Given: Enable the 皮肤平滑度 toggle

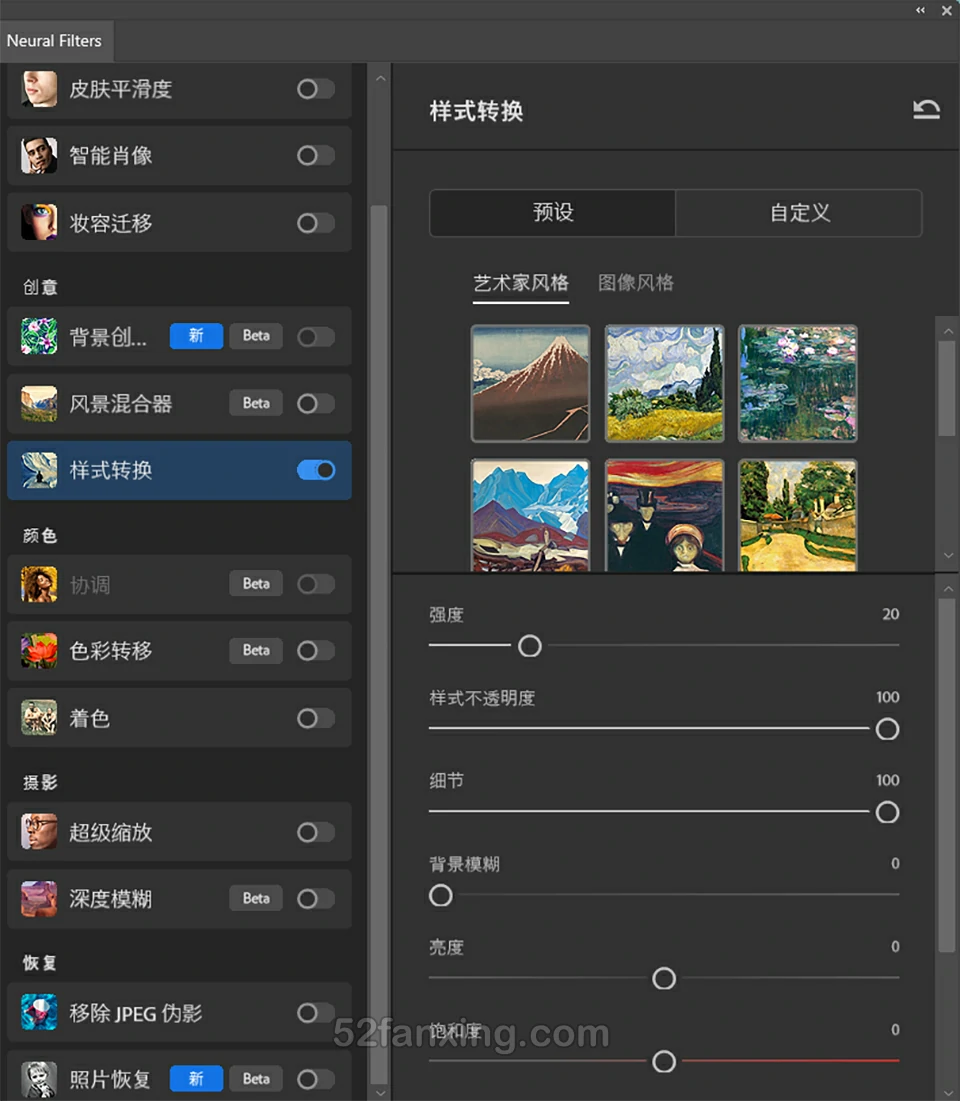Looking at the screenshot, I should [x=315, y=89].
